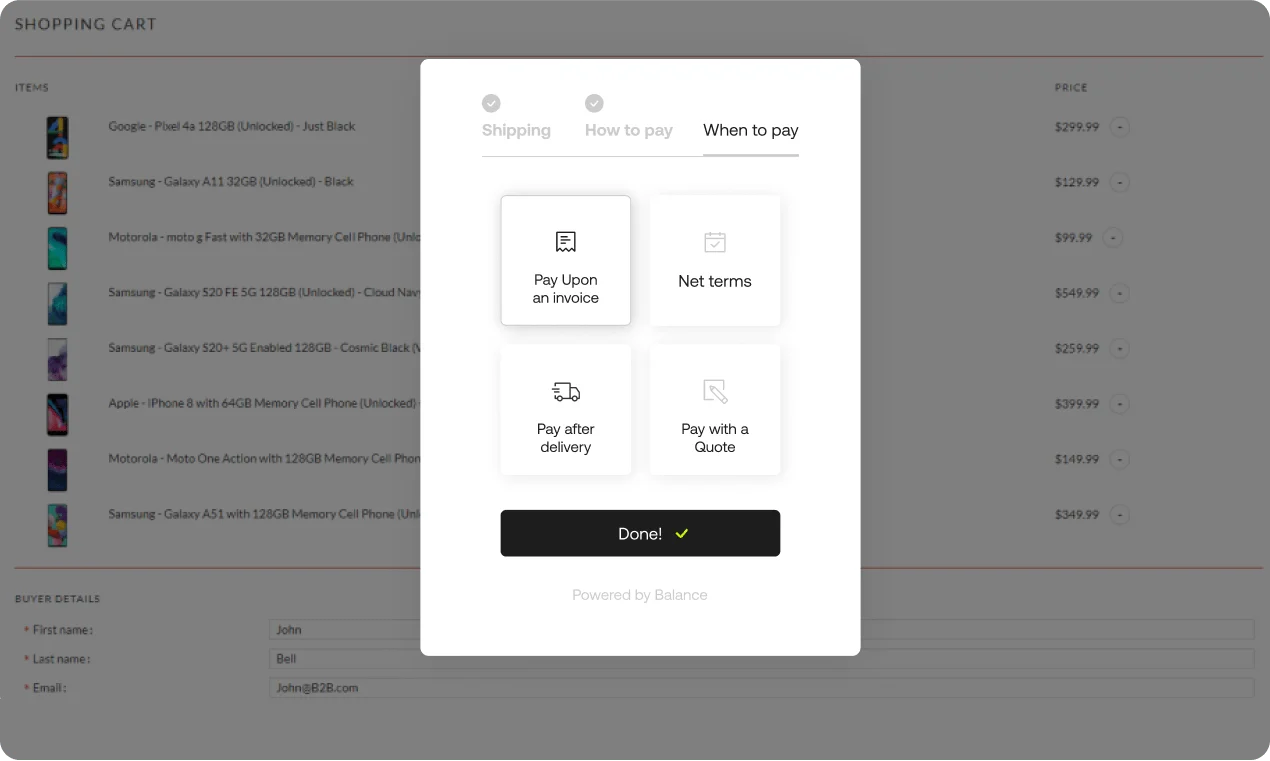Click the calendar icon on Net terms
This screenshot has height=761, width=1270.
[x=715, y=242]
